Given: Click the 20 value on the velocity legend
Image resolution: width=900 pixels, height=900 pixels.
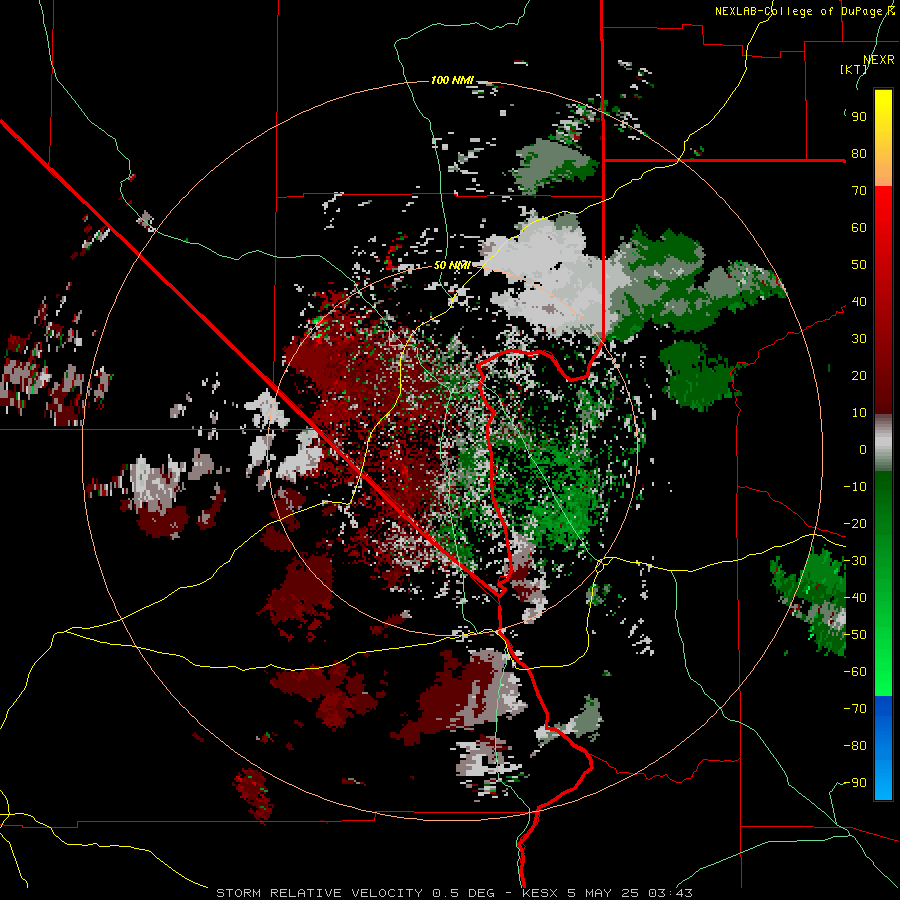Looking at the screenshot, I should click(x=859, y=376).
